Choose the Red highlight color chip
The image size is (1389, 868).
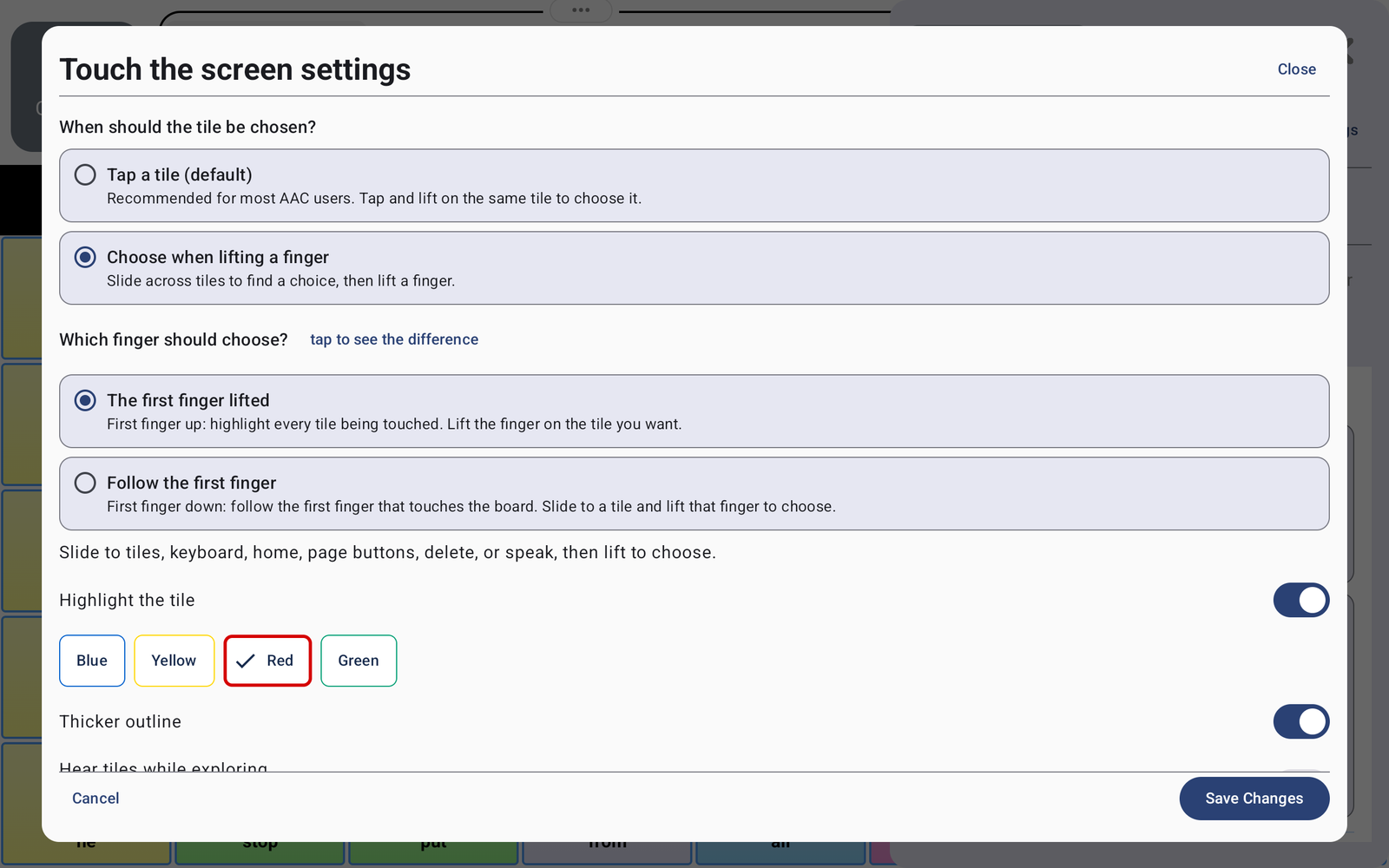[267, 661]
